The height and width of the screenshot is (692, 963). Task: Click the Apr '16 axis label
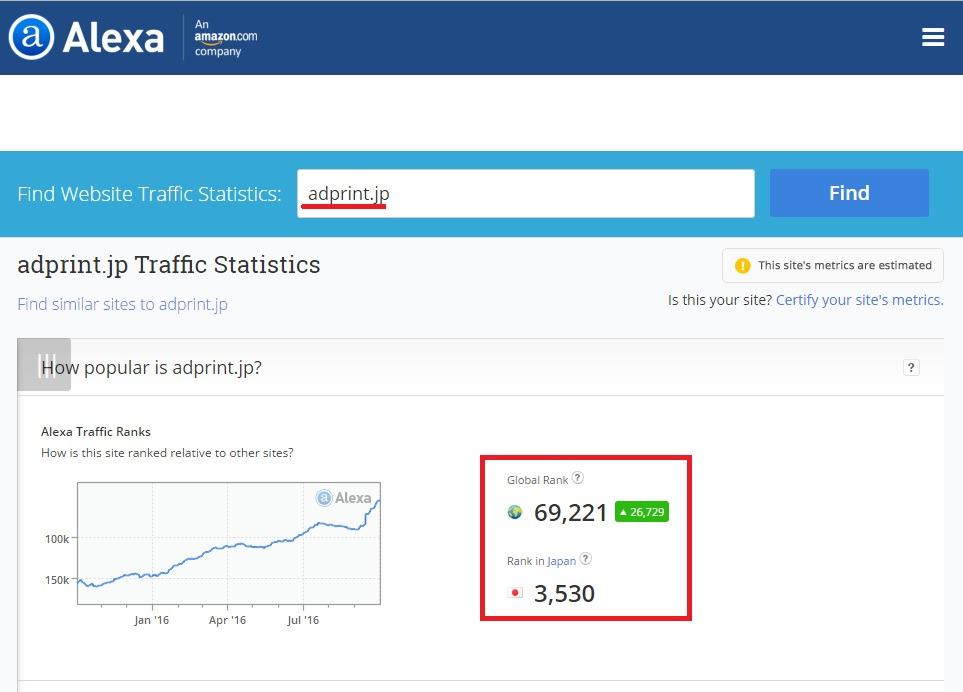(x=227, y=620)
